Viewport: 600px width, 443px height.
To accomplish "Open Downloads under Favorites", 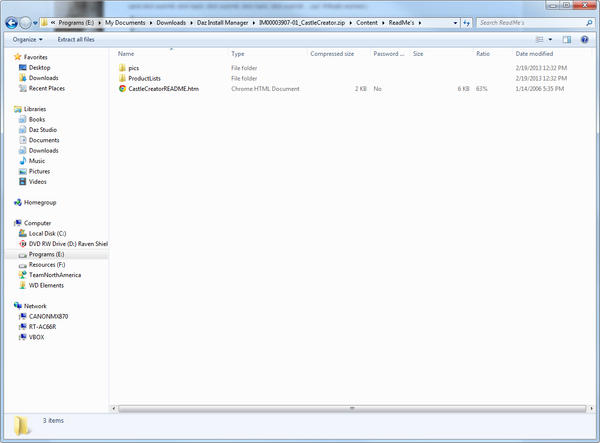I will [44, 78].
